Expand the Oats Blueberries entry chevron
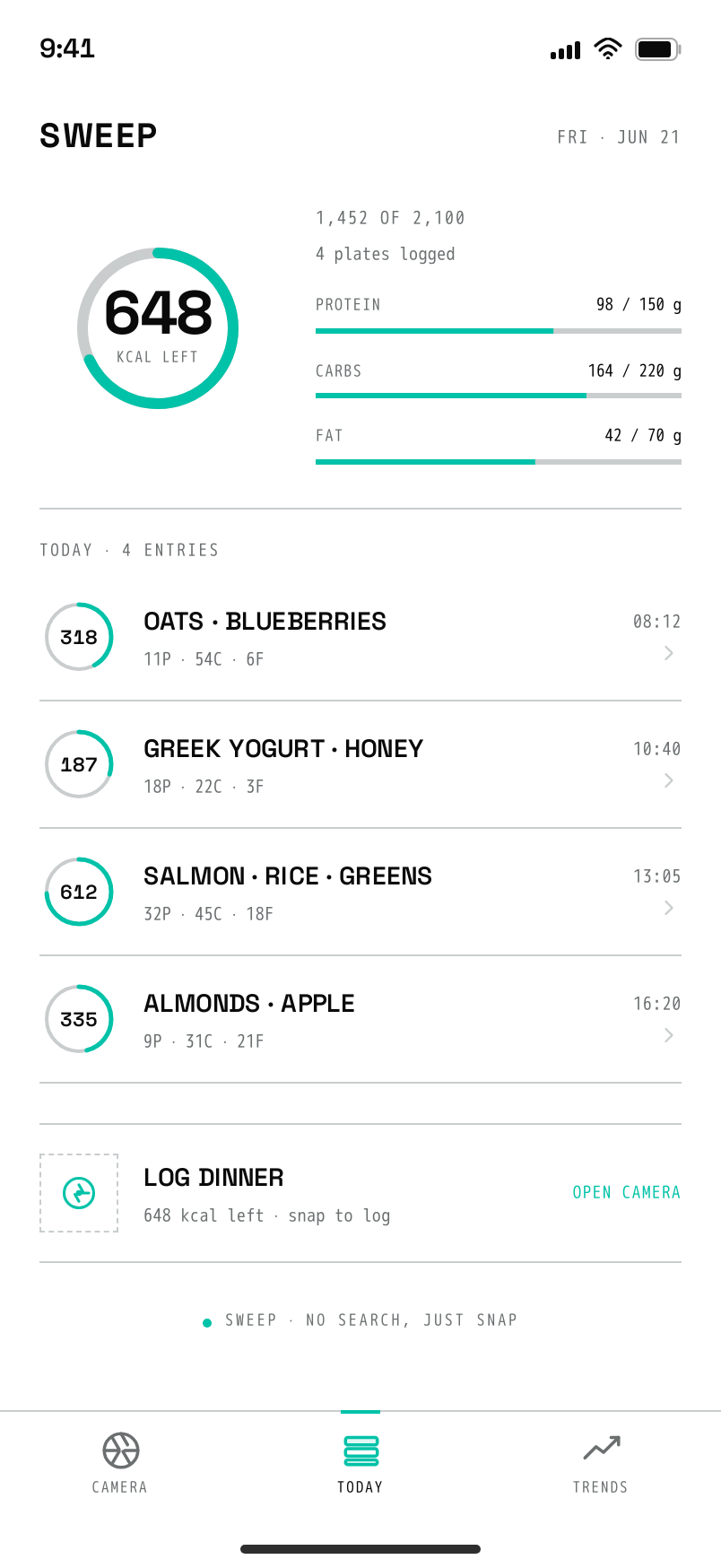The width and height of the screenshot is (721, 1568). pyautogui.click(x=669, y=653)
